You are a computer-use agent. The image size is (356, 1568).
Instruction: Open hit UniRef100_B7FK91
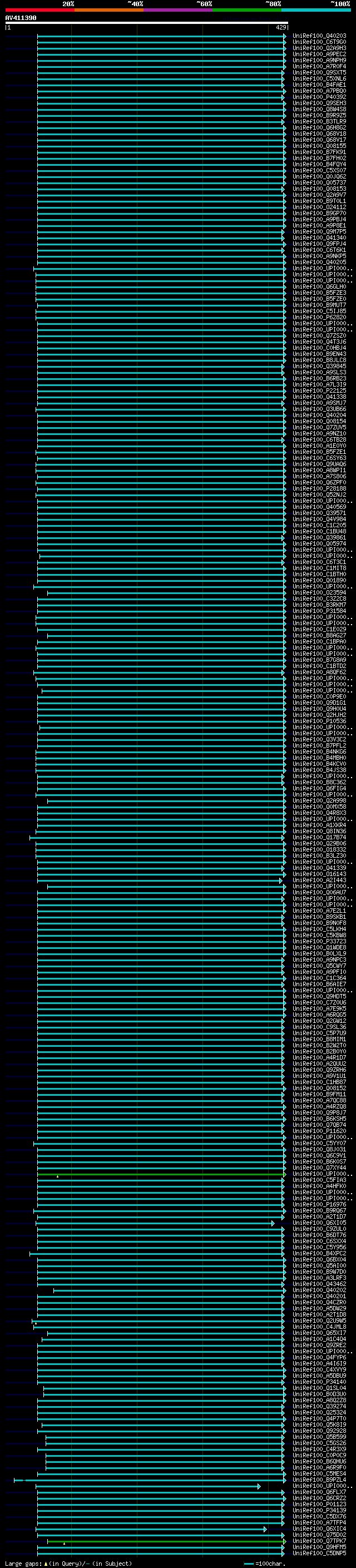click(x=319, y=152)
